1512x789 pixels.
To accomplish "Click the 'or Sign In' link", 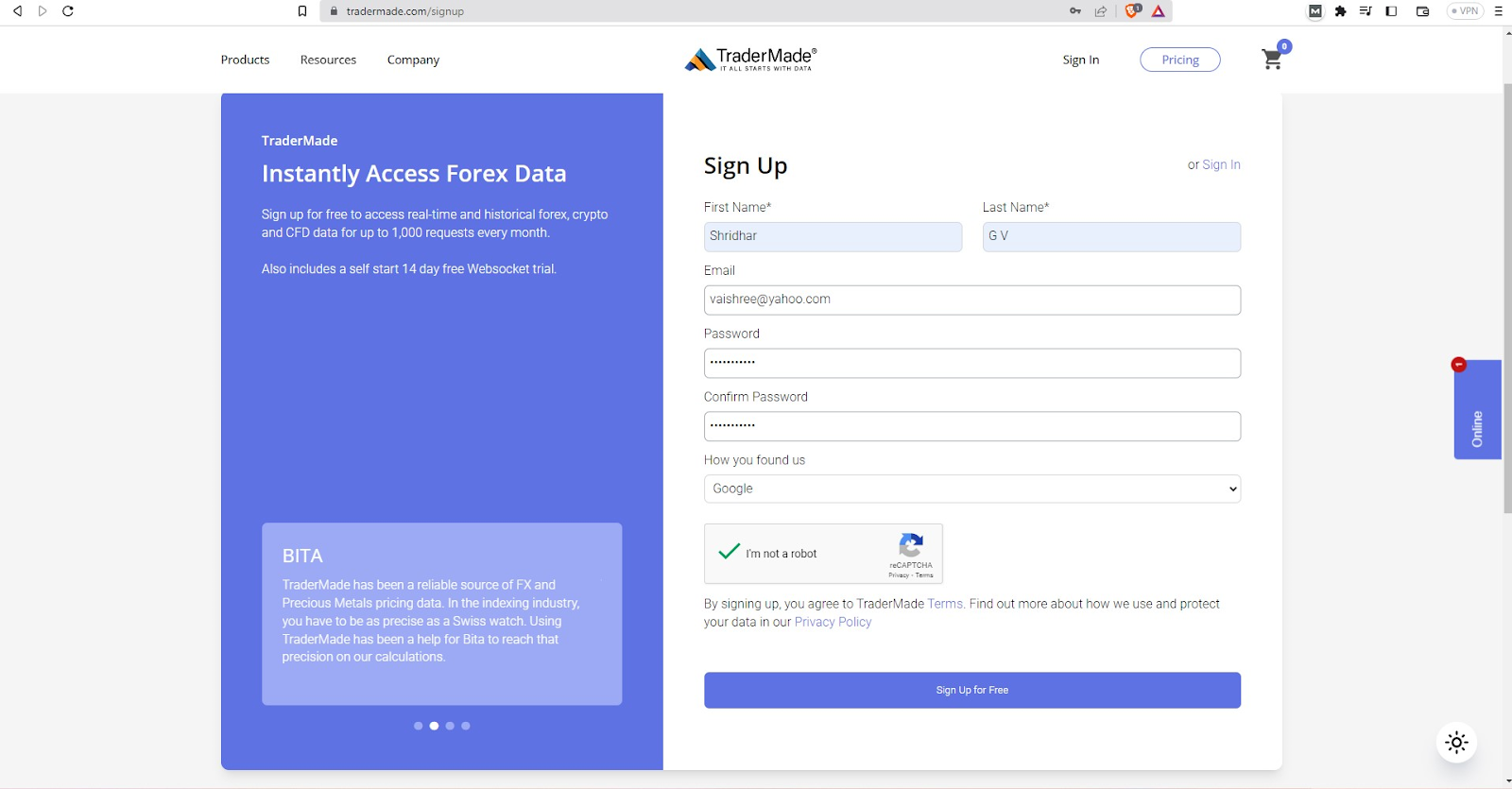I will click(1221, 164).
